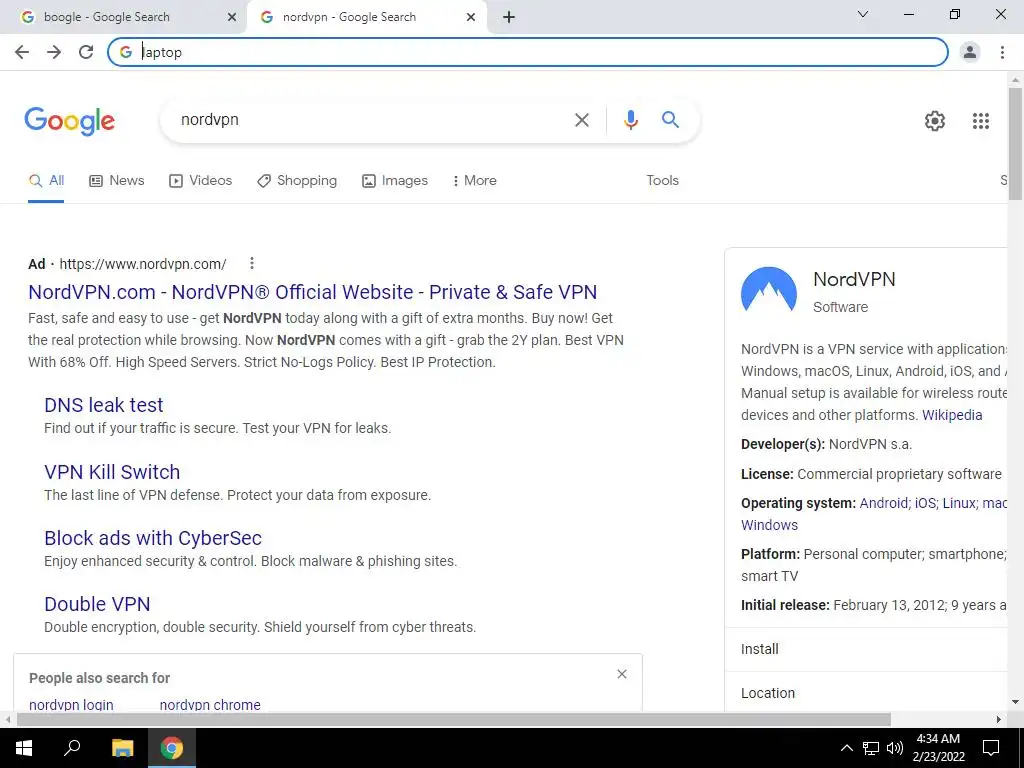
Task: Open the Android operating system link
Action: click(884, 504)
